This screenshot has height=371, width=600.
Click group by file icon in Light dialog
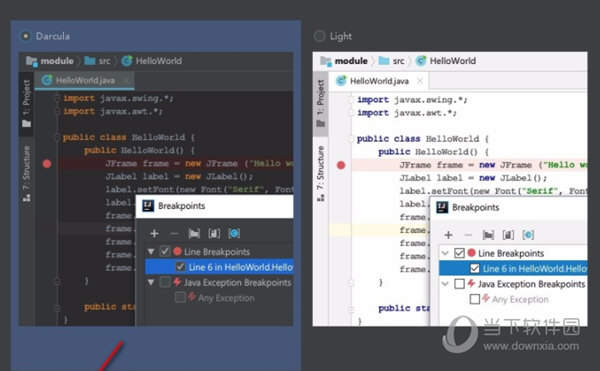[508, 235]
